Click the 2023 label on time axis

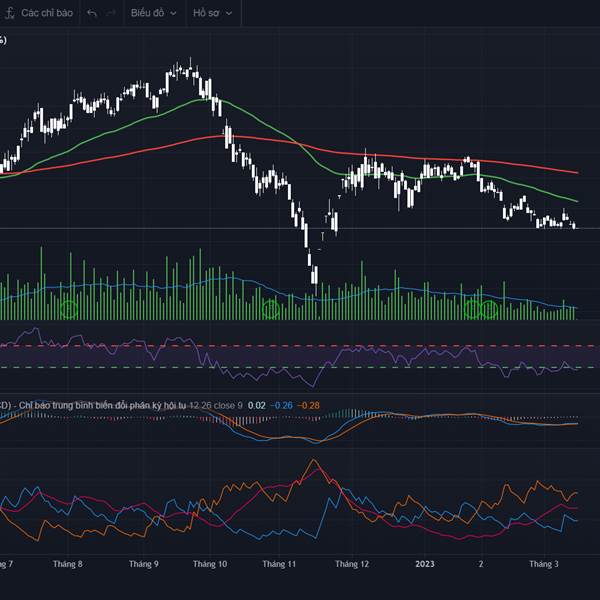click(427, 564)
